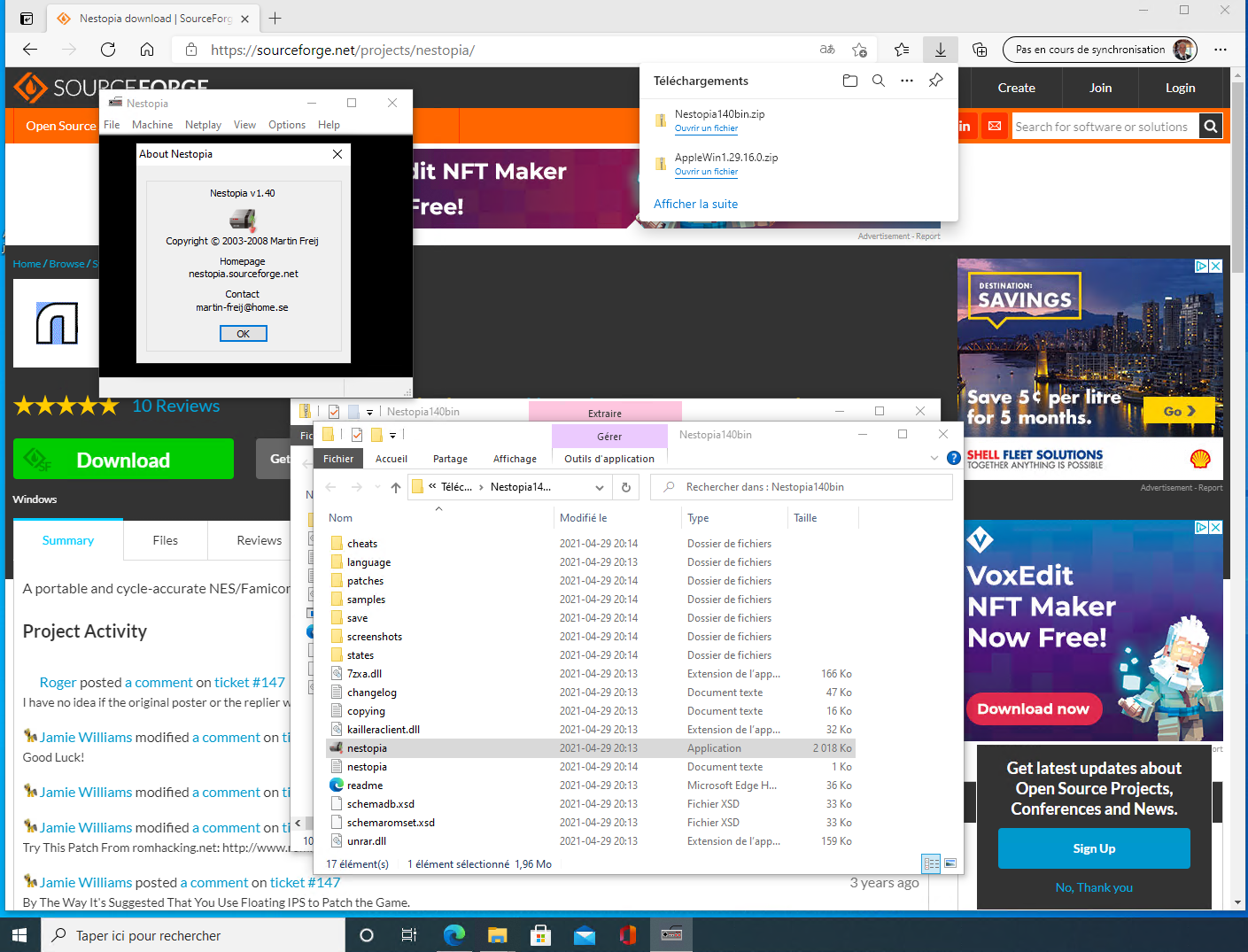1248x952 pixels.
Task: Add this page to favorites
Action: click(859, 50)
